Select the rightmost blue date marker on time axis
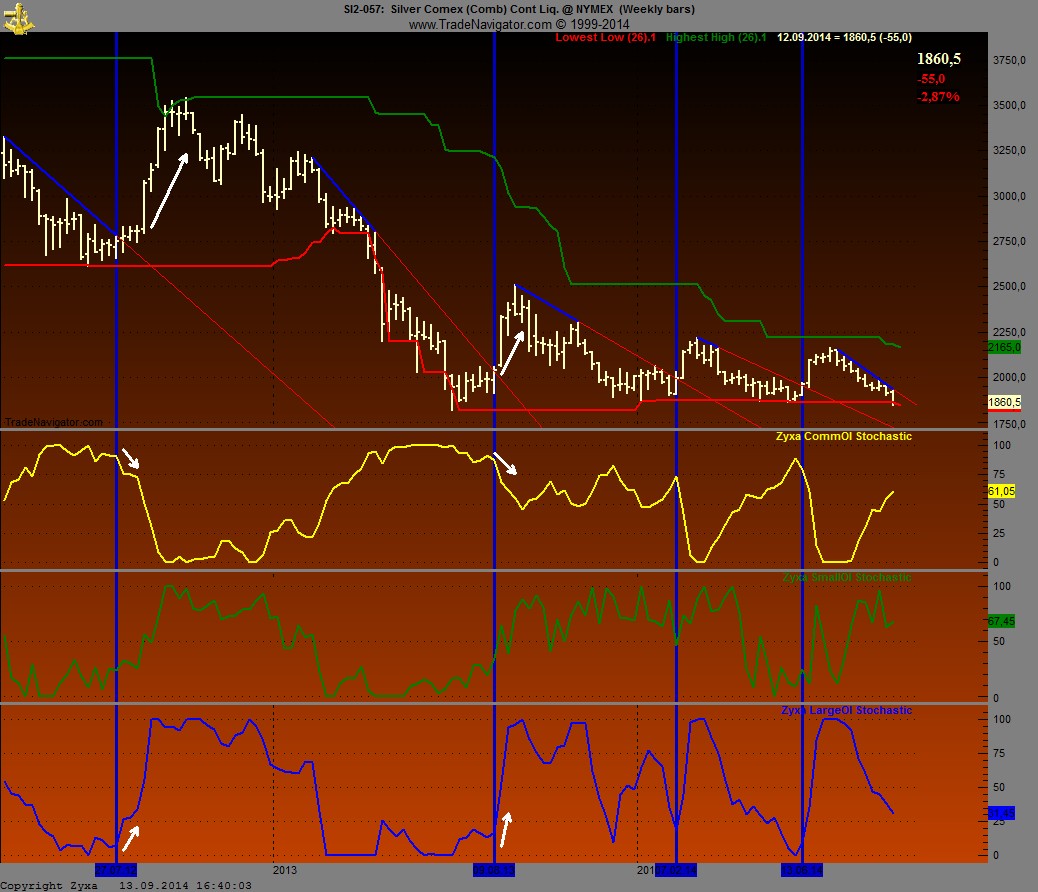 pos(802,870)
